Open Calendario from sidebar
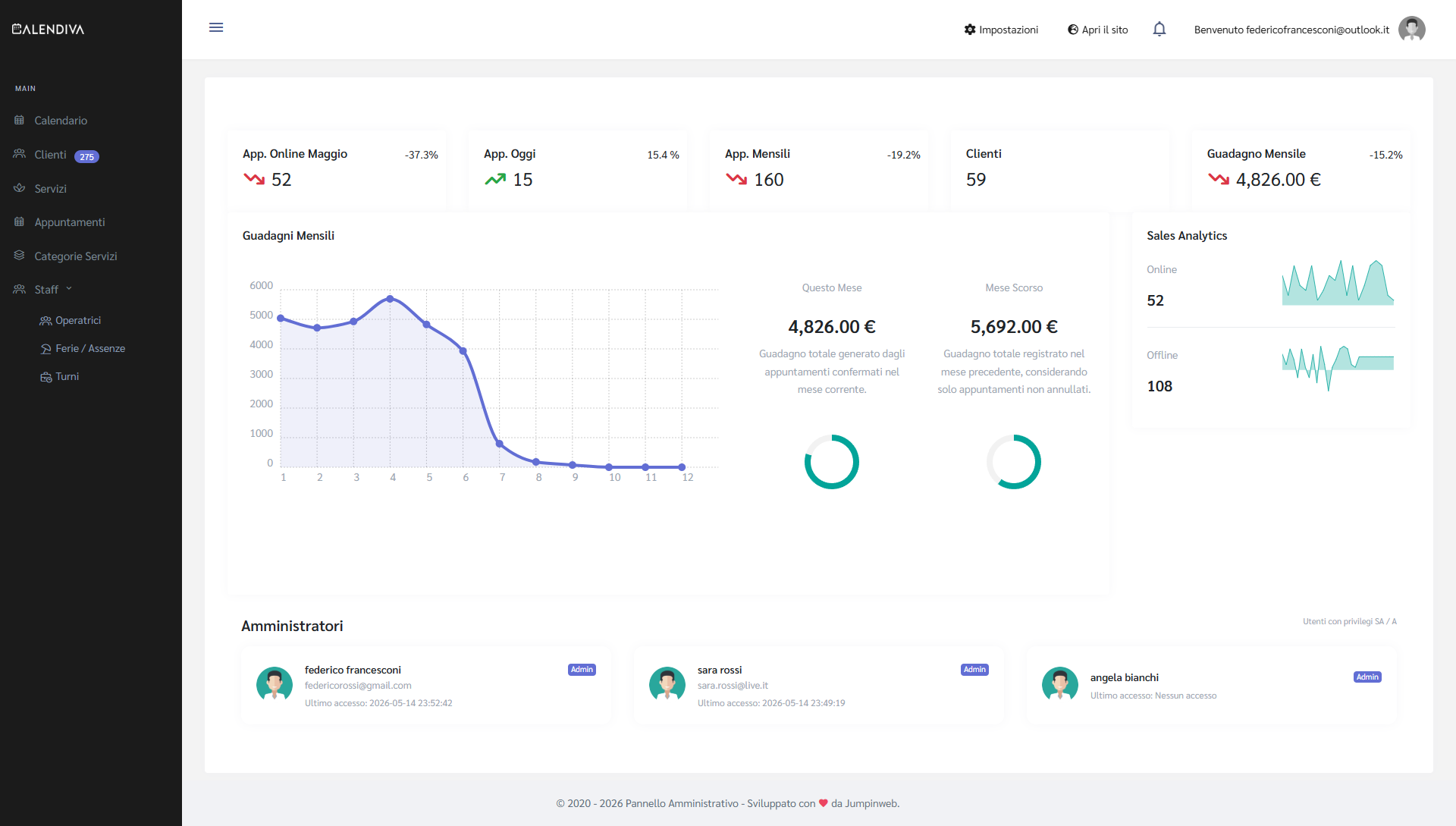 coord(61,121)
